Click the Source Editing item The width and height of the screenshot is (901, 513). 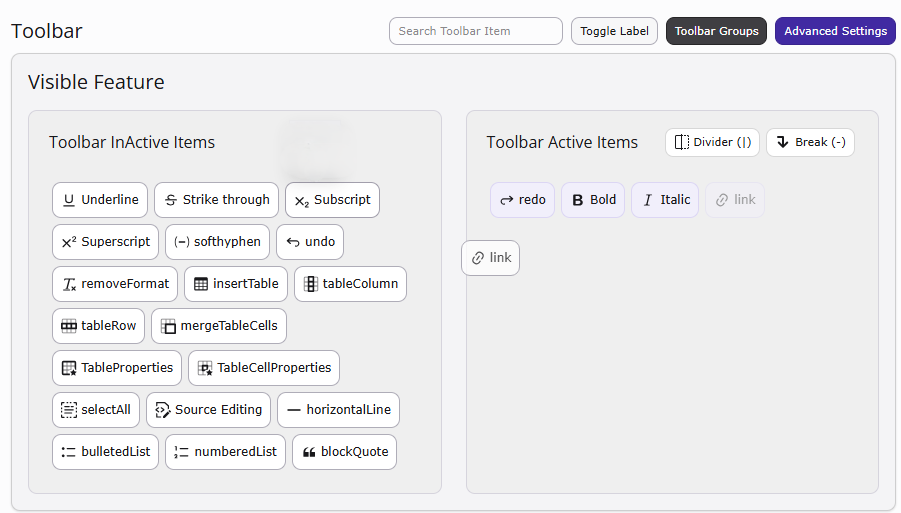tap(209, 410)
